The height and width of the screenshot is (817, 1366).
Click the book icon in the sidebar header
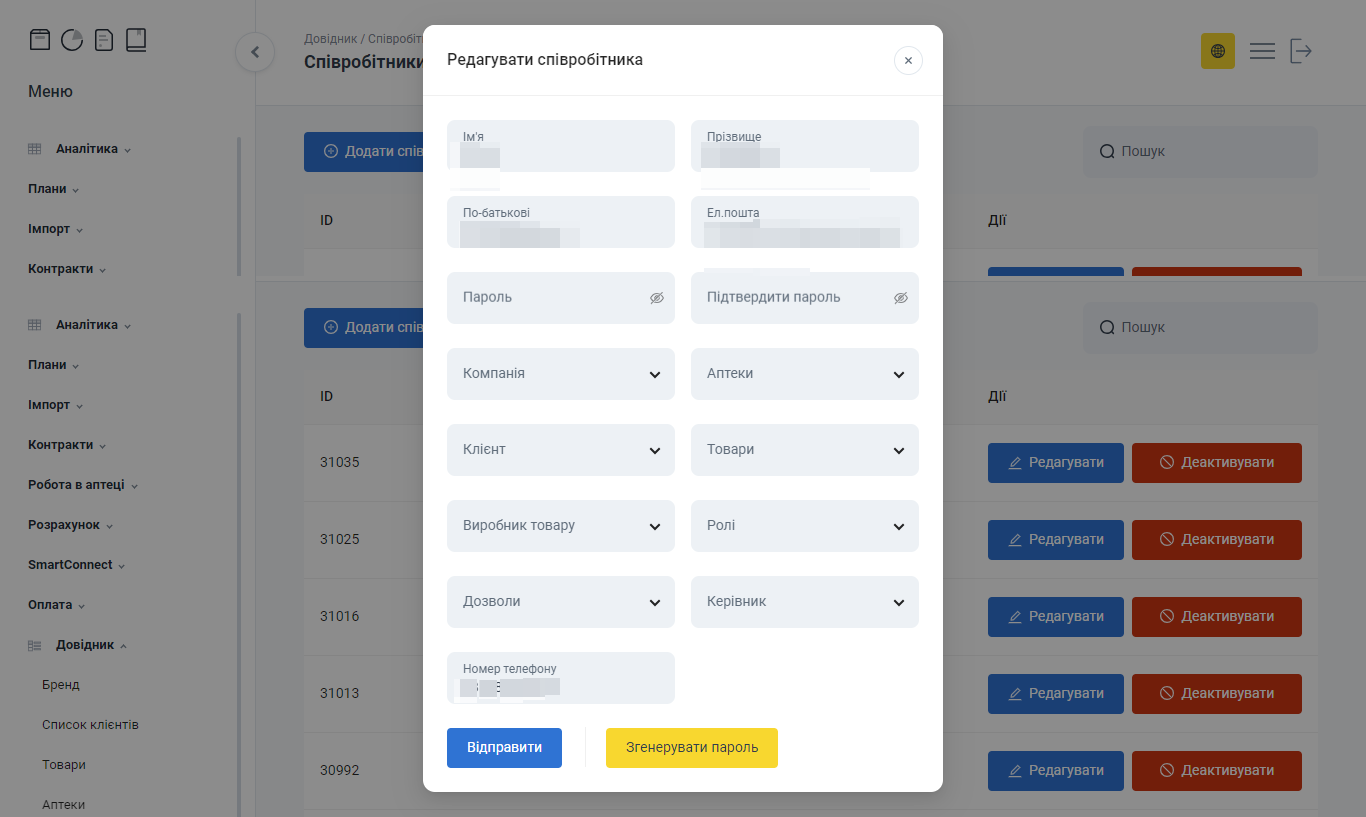tap(135, 39)
